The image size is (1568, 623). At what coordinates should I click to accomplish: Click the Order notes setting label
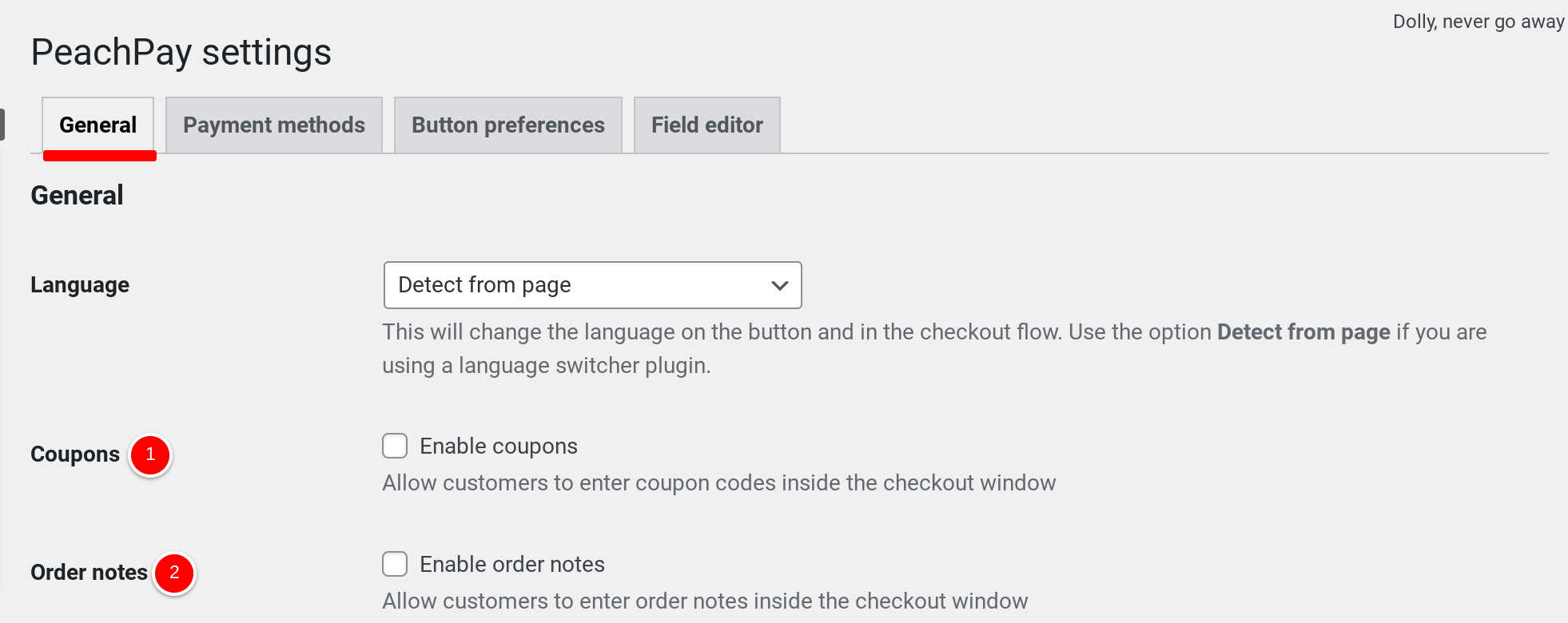click(90, 573)
